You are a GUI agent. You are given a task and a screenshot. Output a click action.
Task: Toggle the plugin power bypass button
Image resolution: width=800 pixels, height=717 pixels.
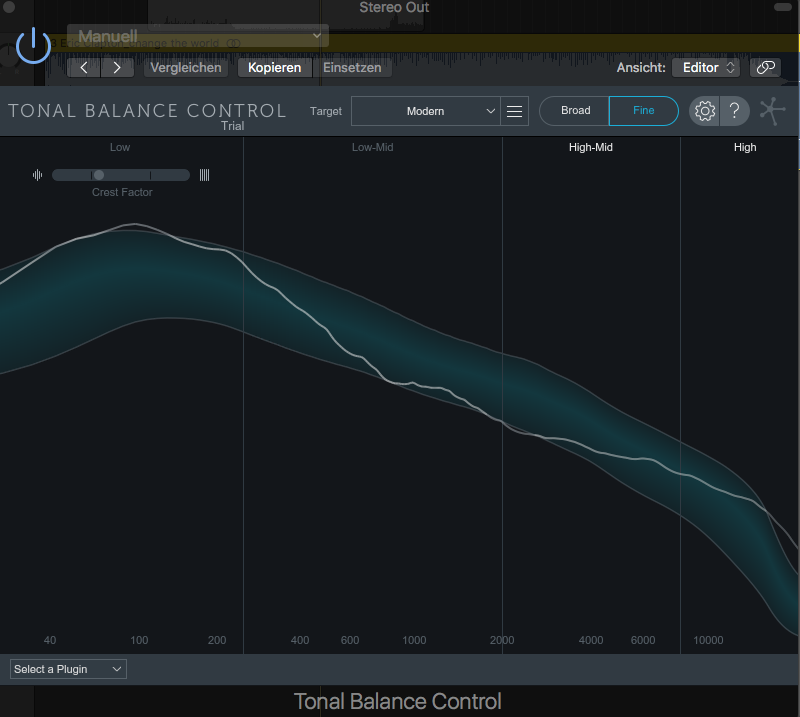pyautogui.click(x=34, y=45)
